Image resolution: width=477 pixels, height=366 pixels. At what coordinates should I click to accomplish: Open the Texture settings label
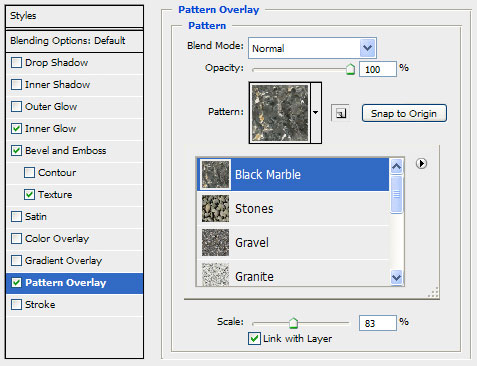[x=55, y=195]
